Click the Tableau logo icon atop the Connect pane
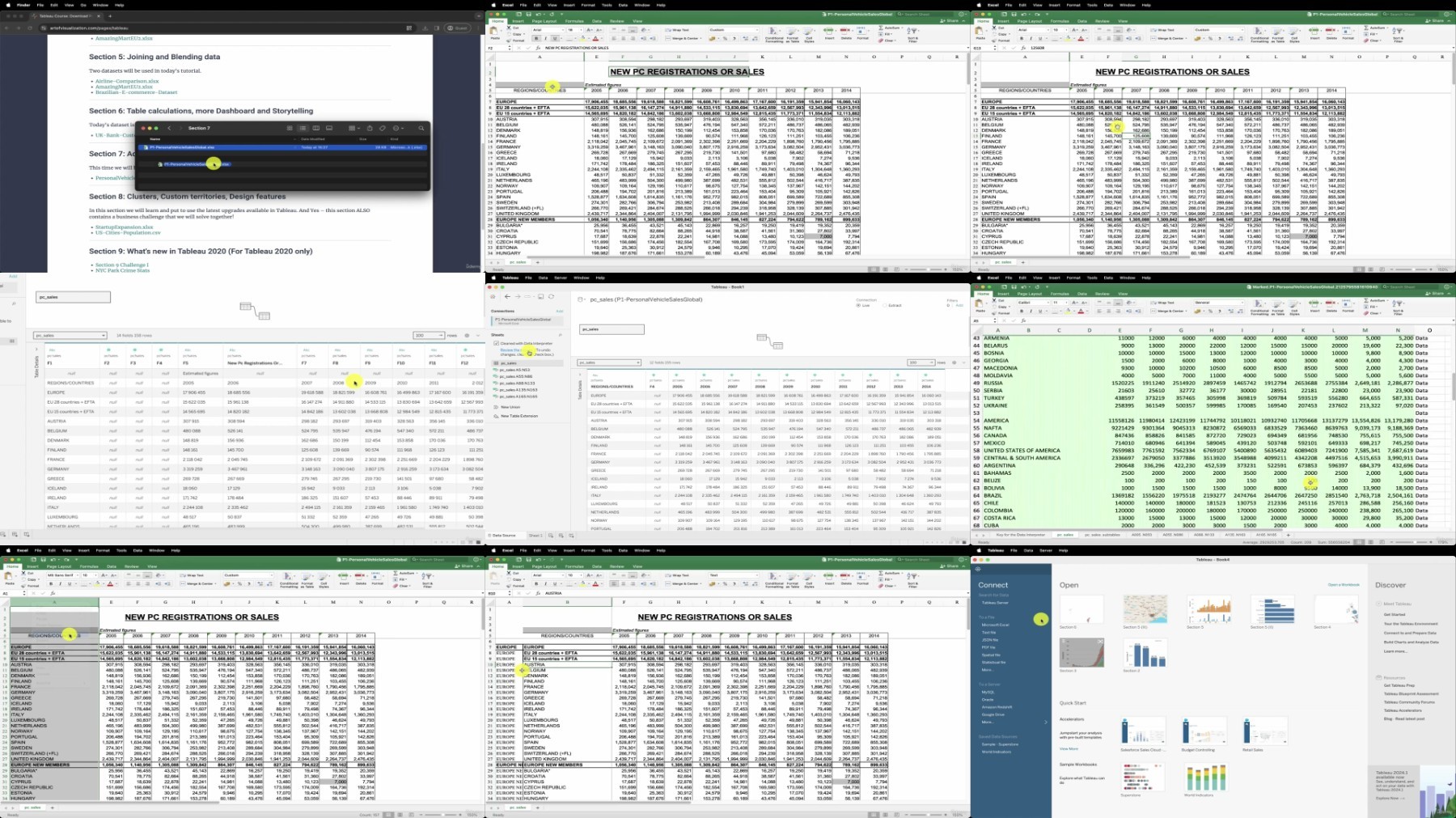 coord(978,569)
